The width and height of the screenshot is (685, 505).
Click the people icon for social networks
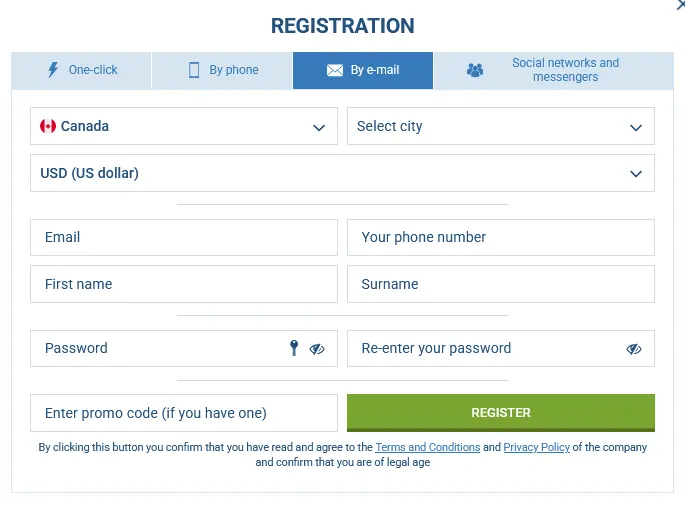[x=475, y=70]
